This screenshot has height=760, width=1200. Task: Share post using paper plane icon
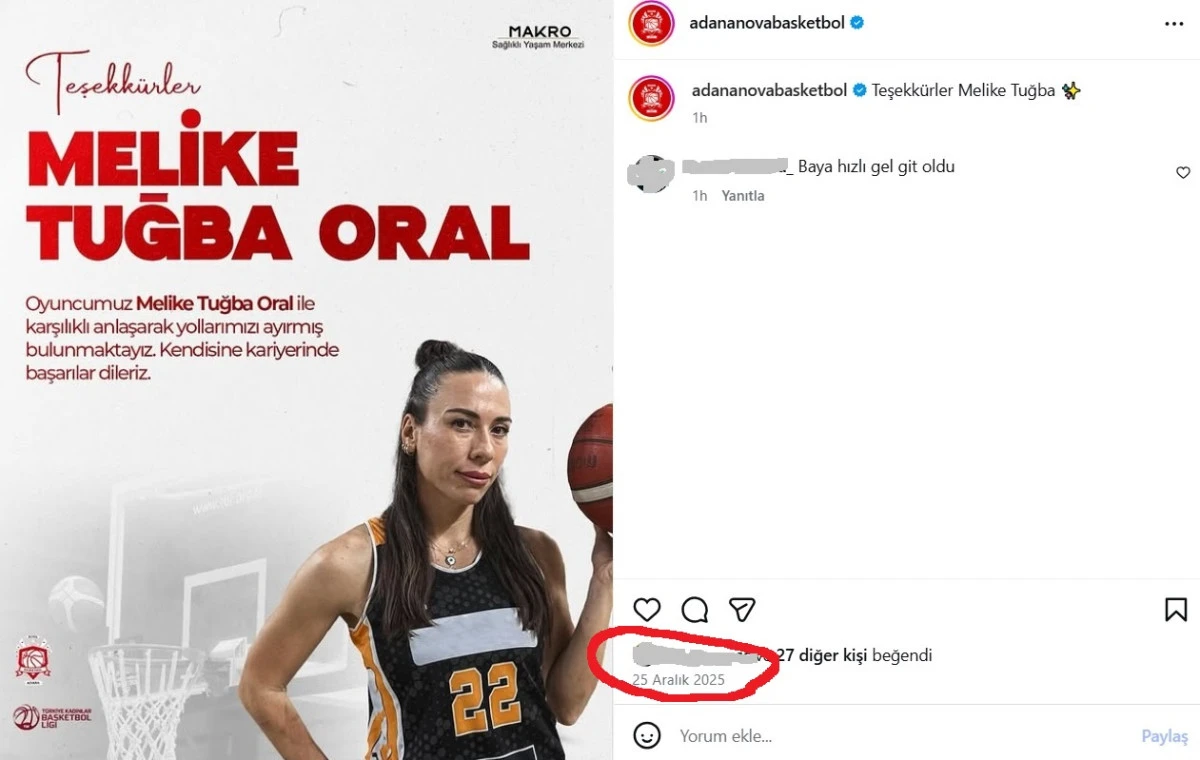(741, 609)
